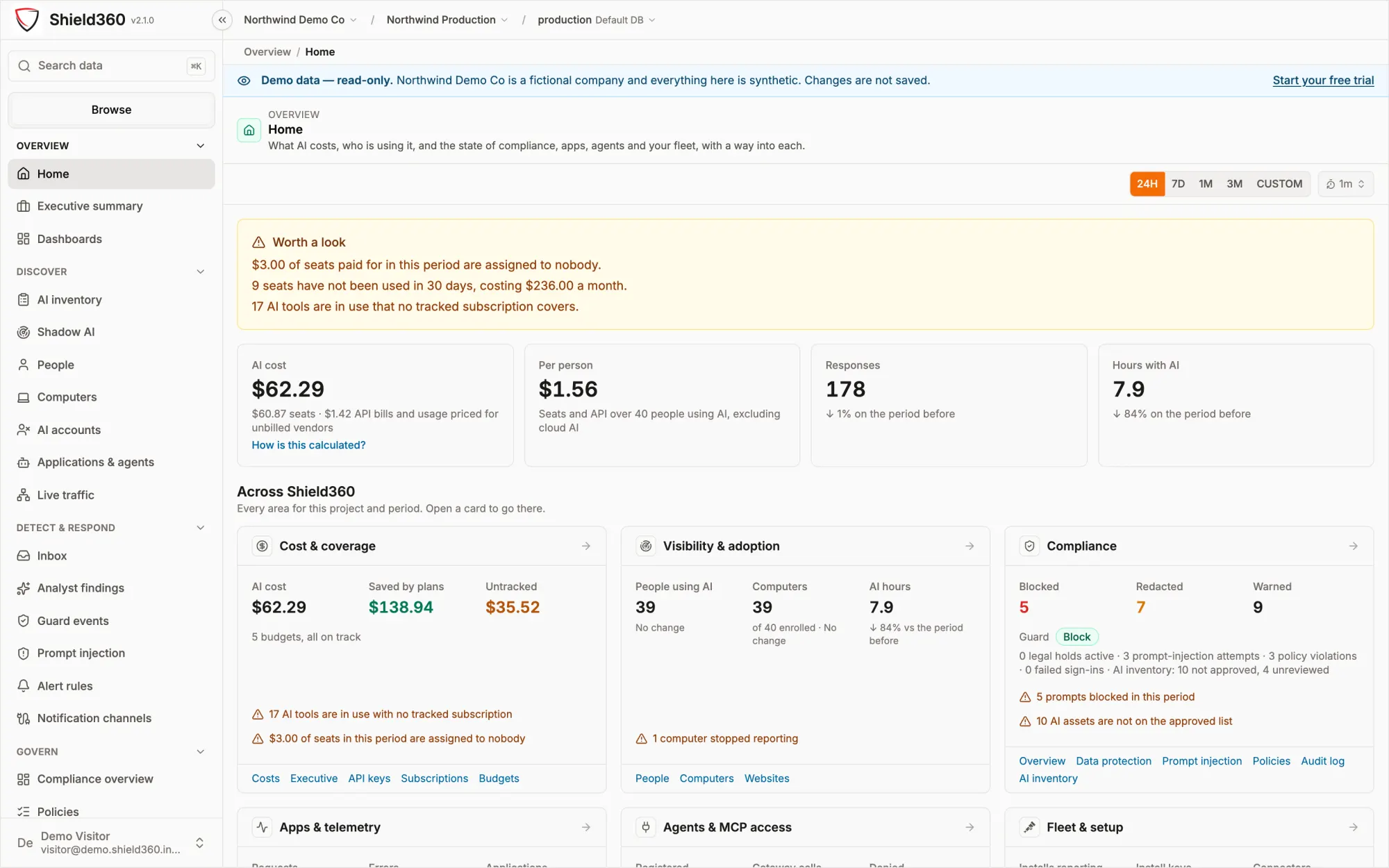
Task: Open Northwind Production project dropdown
Action: (x=447, y=20)
